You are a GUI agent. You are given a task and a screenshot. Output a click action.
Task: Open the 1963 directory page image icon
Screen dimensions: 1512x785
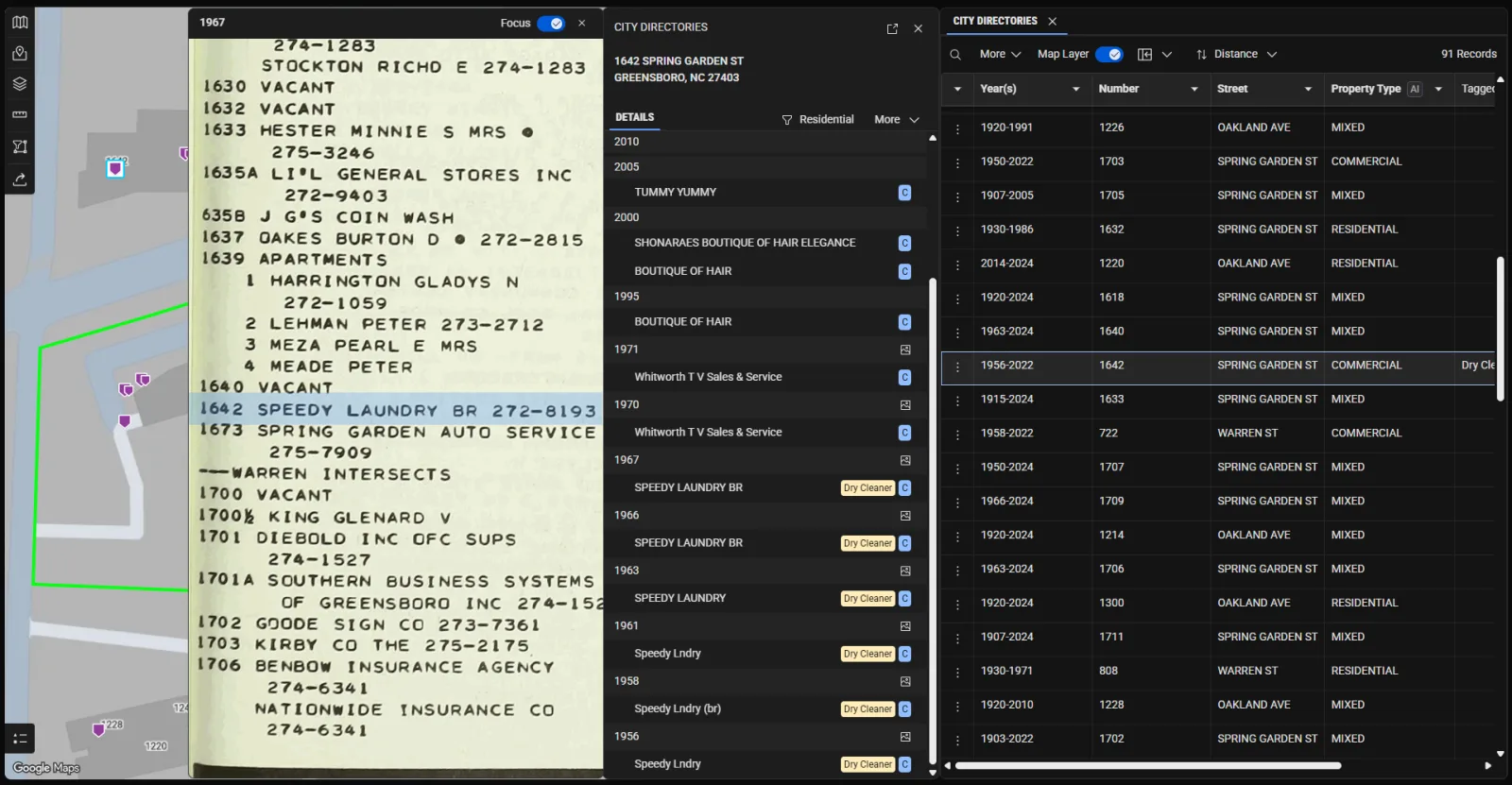point(905,571)
